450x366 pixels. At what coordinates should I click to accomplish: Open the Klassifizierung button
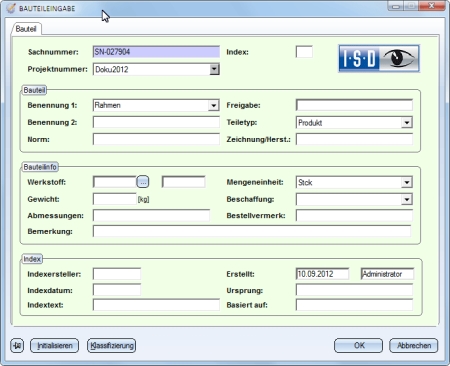(112, 345)
